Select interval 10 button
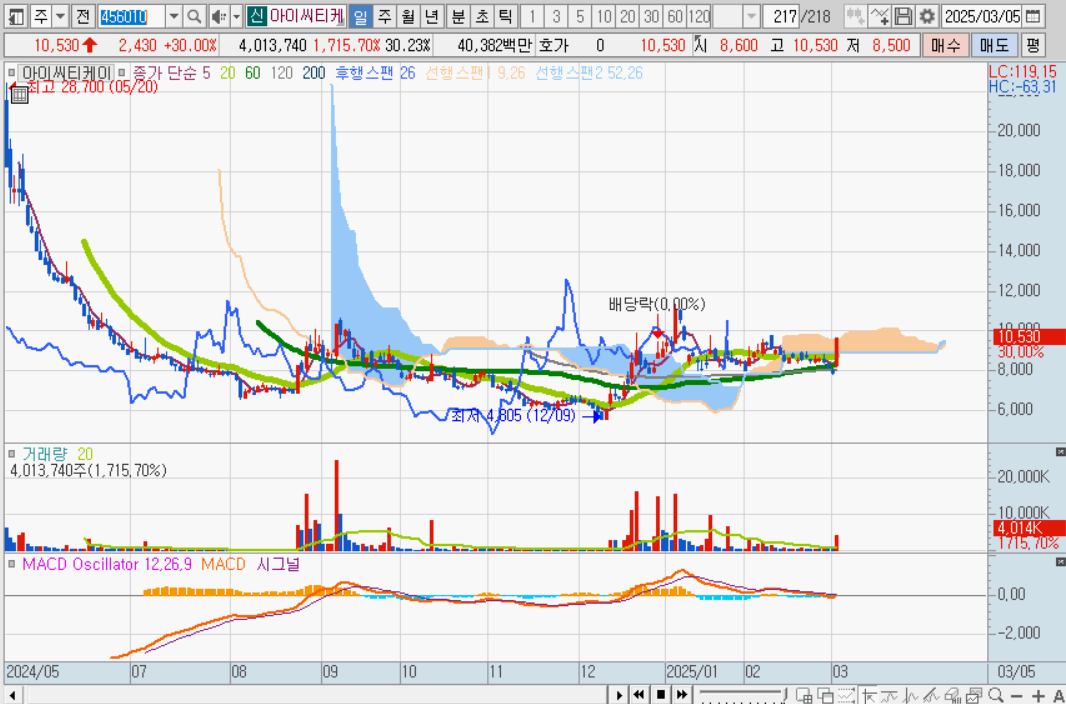1066x704 pixels. (x=605, y=16)
